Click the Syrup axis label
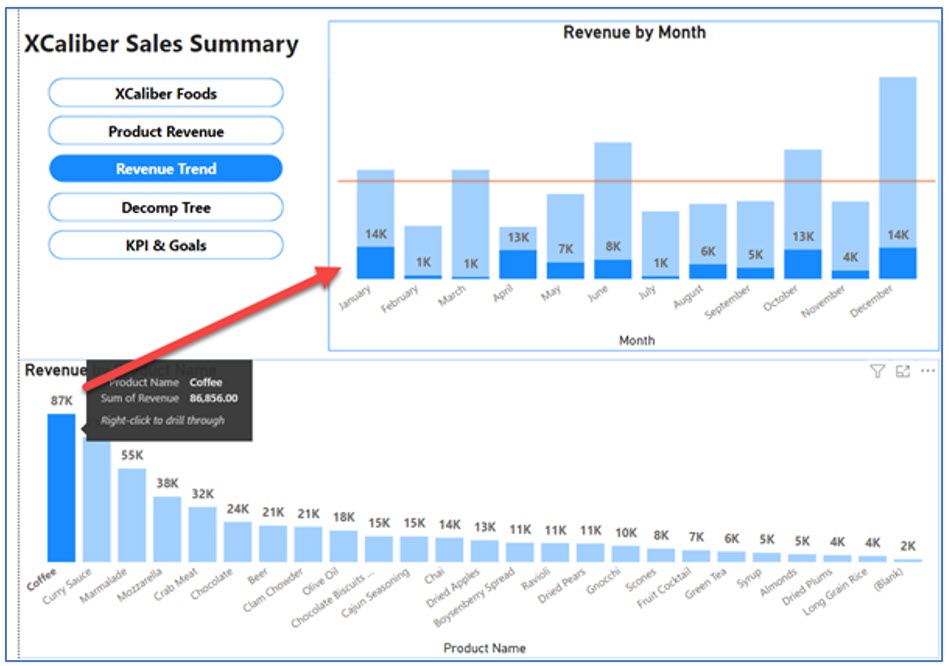This screenshot has height=666, width=949. (x=750, y=578)
